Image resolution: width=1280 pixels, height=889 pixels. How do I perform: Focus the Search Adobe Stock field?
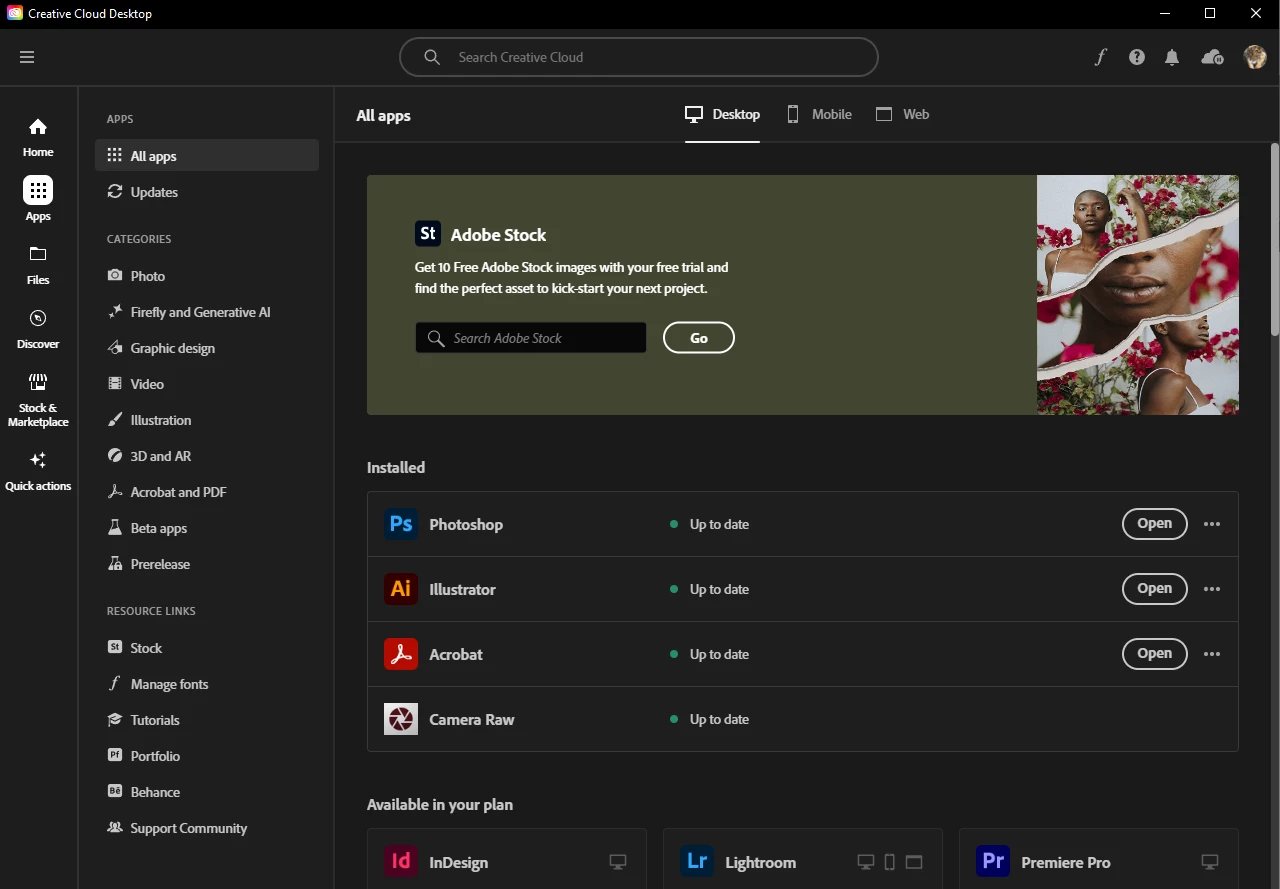tap(531, 338)
